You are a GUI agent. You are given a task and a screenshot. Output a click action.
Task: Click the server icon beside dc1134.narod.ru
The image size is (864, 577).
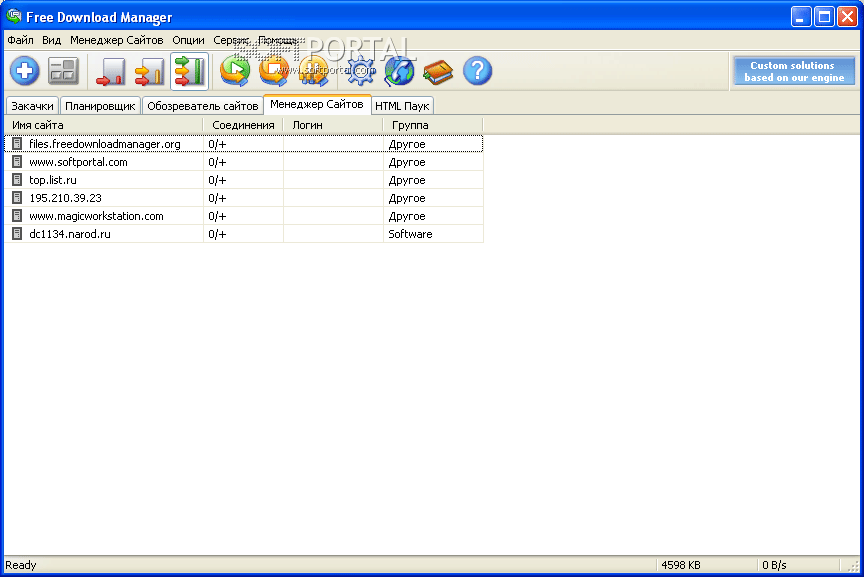coord(17,234)
